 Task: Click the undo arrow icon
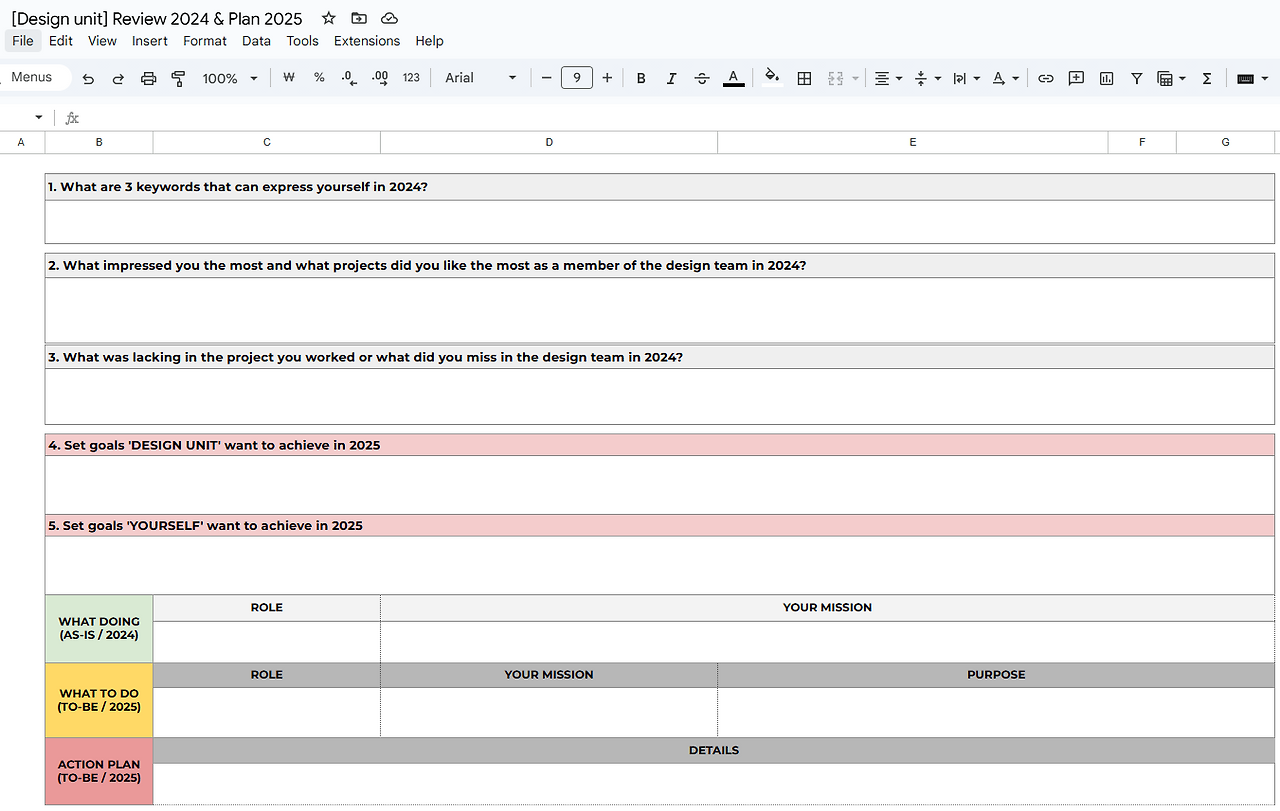click(x=88, y=78)
